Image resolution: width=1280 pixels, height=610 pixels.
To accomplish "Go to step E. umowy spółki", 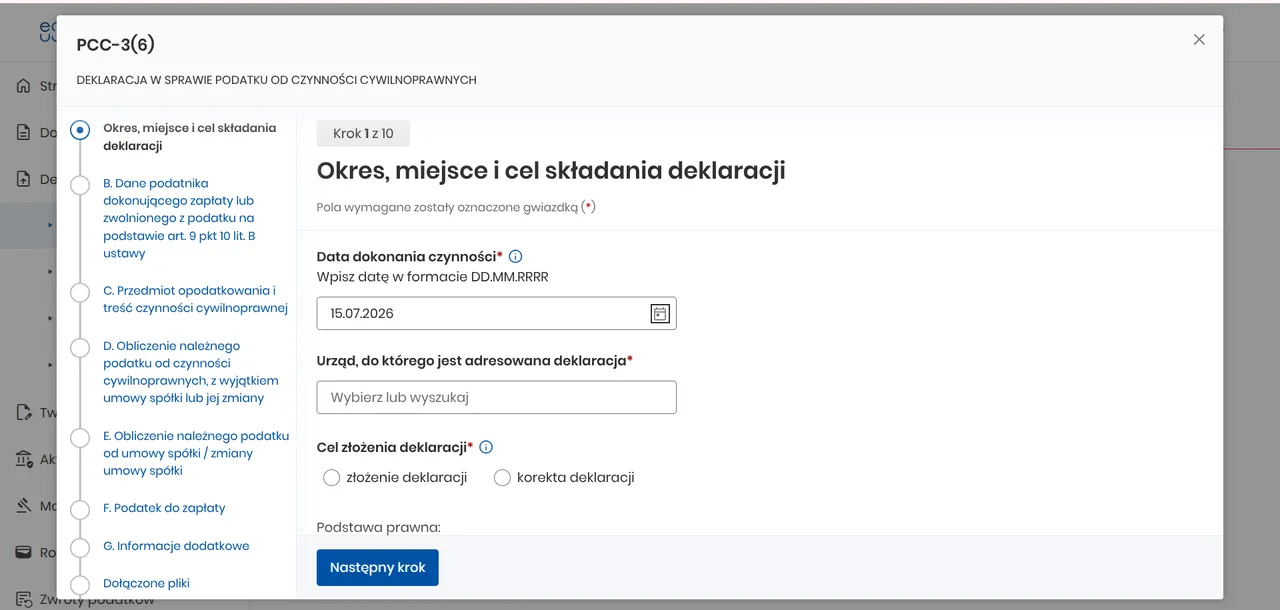I will point(196,453).
